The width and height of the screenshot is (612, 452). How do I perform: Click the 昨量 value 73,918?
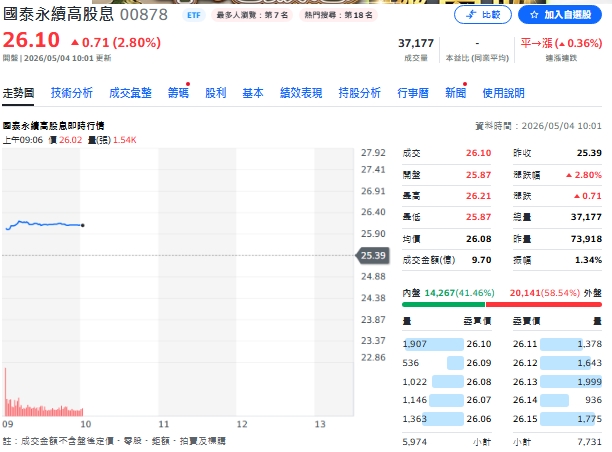click(586, 239)
